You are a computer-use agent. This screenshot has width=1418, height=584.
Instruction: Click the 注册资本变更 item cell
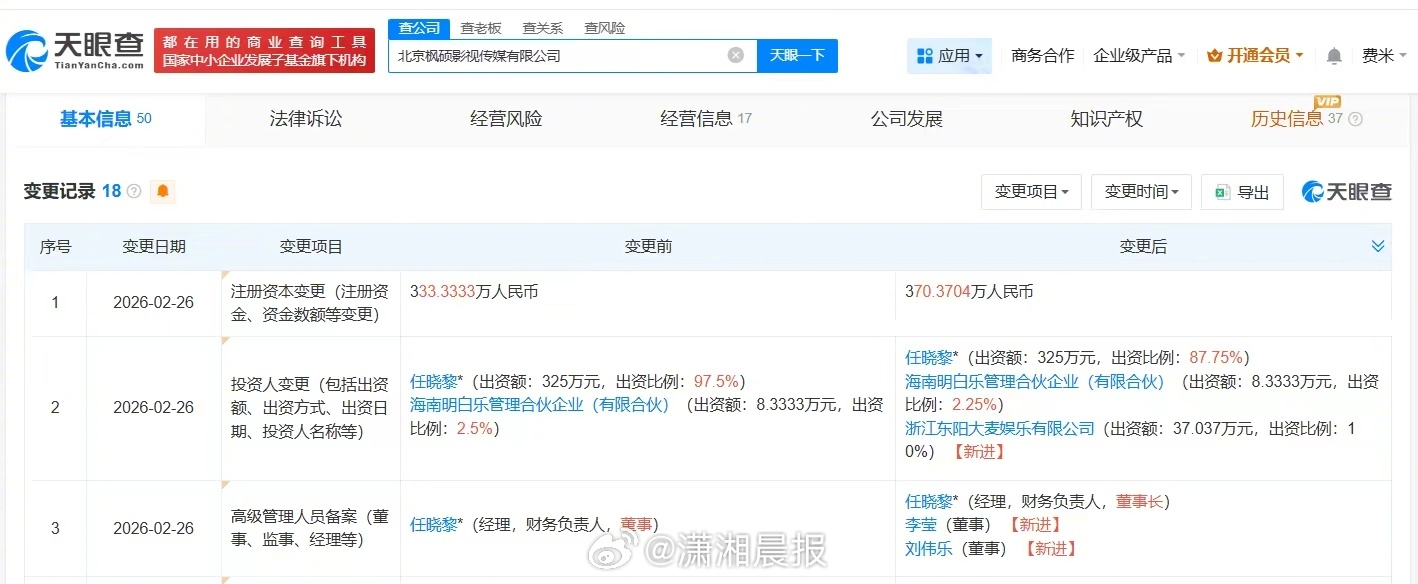pyautogui.click(x=311, y=303)
